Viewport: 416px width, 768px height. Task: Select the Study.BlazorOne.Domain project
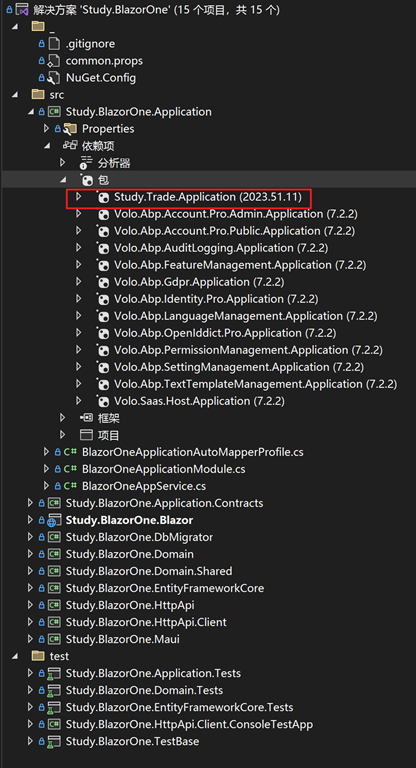[129, 554]
